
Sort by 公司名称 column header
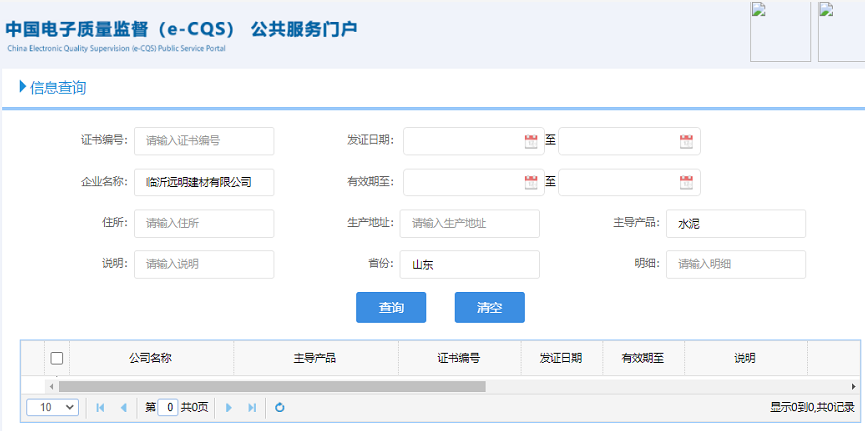[x=151, y=358]
